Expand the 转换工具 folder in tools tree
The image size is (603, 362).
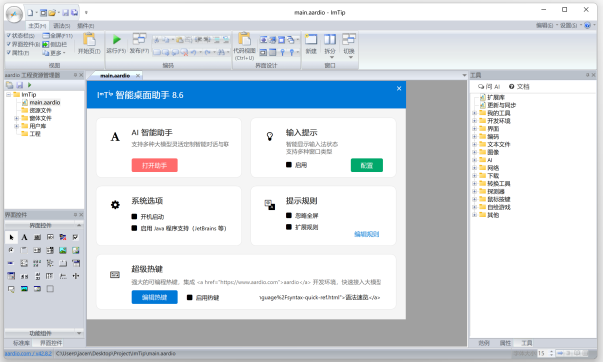click(x=475, y=184)
